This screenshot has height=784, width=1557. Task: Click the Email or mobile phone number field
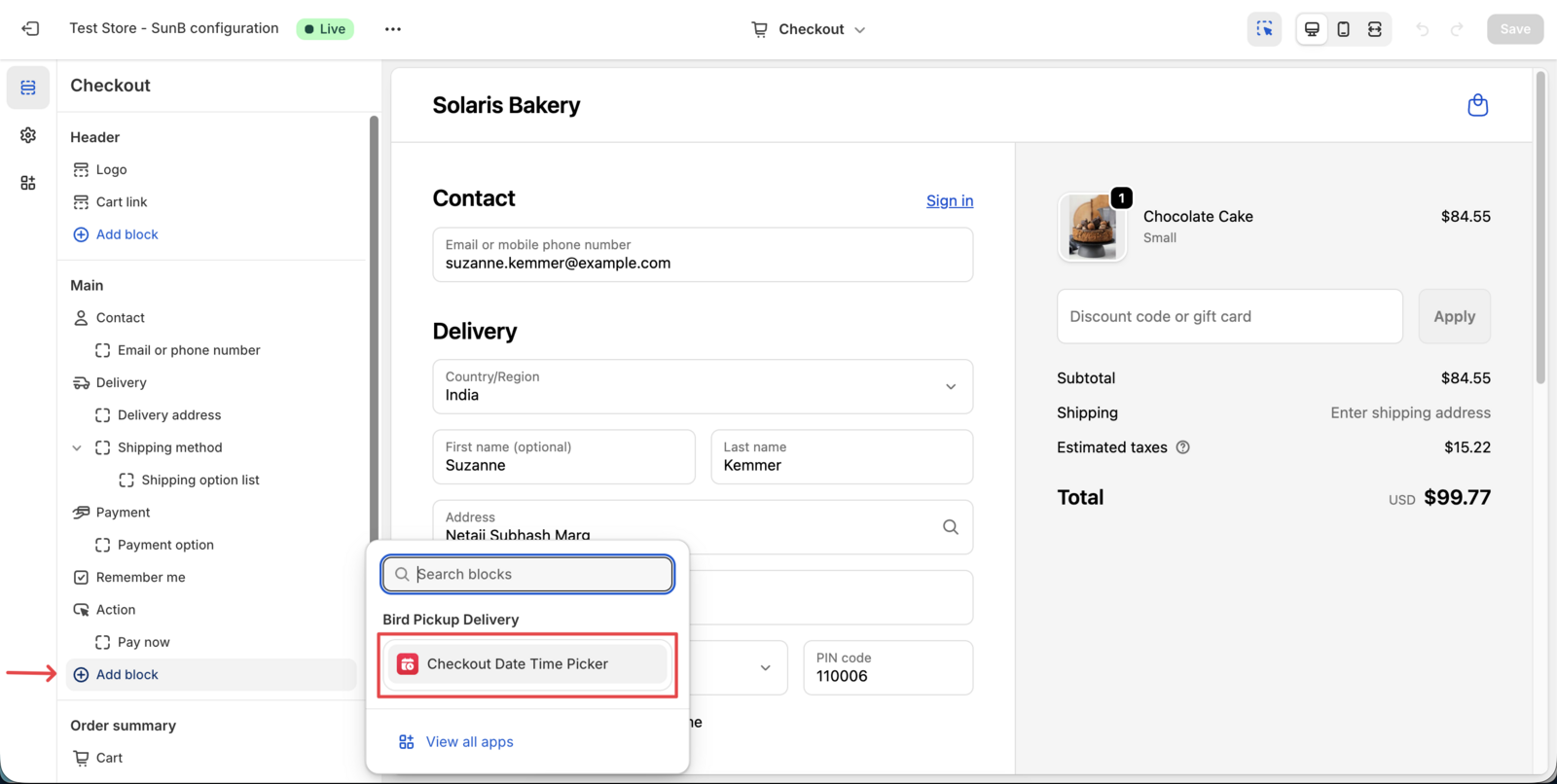coord(703,255)
